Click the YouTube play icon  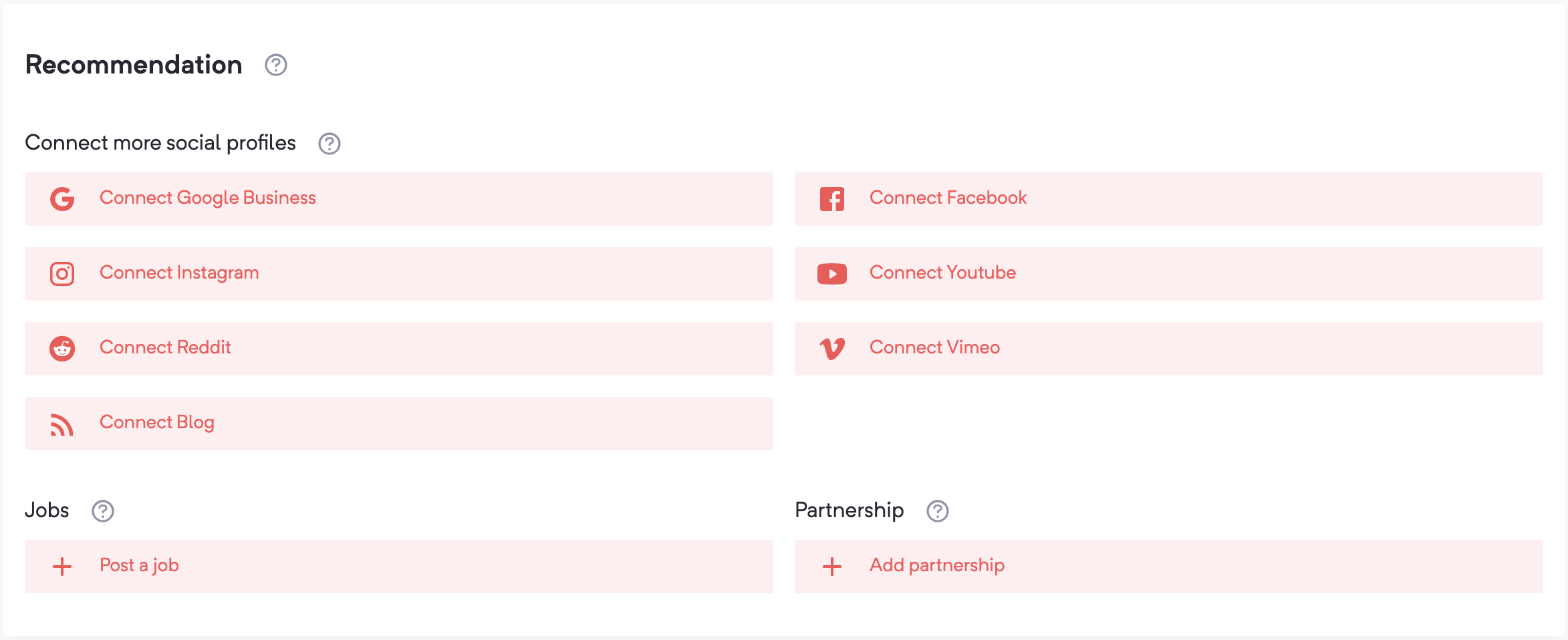(x=832, y=274)
